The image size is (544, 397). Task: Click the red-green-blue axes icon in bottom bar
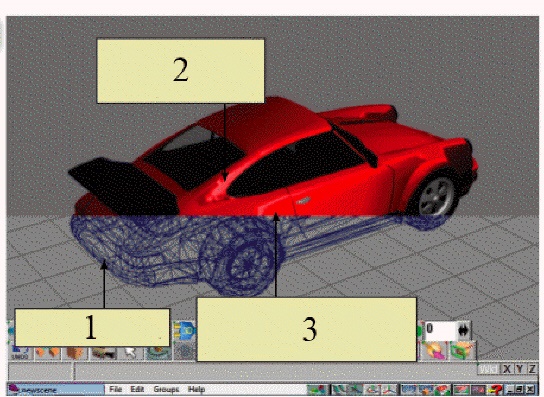[389, 389]
